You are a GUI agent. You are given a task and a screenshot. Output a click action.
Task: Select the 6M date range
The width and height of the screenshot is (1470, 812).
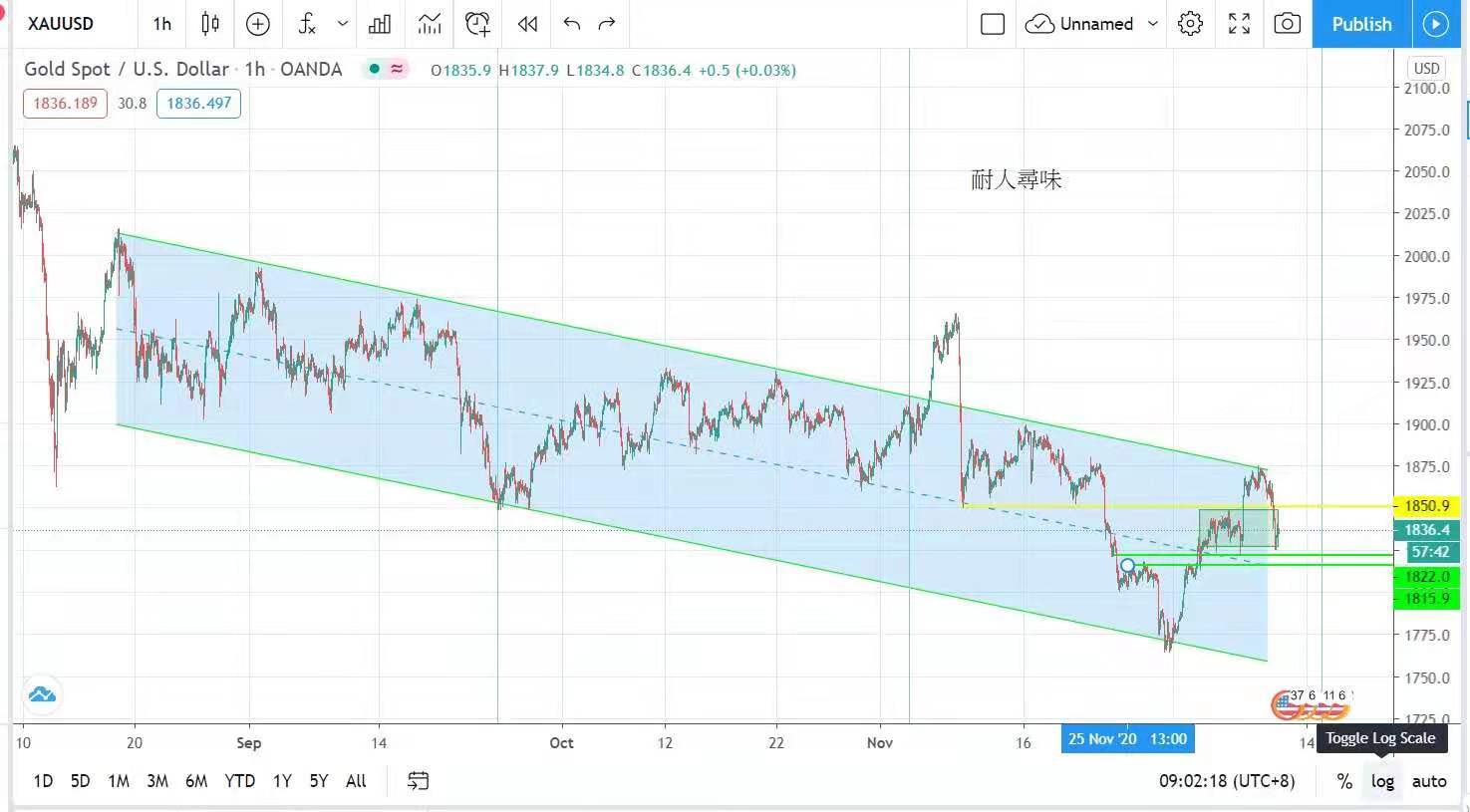pos(196,781)
